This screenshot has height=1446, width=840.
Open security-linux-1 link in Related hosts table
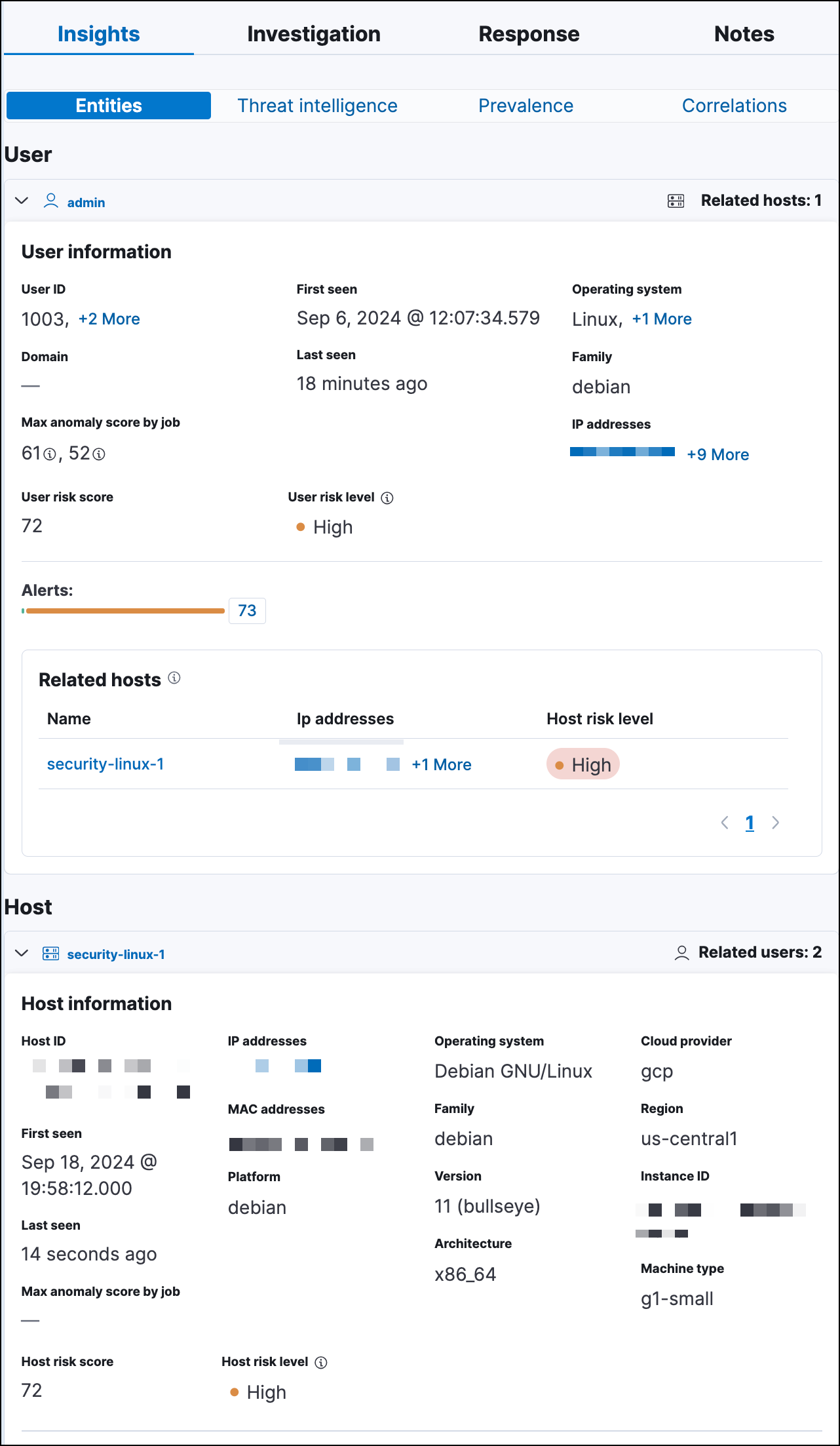click(105, 764)
